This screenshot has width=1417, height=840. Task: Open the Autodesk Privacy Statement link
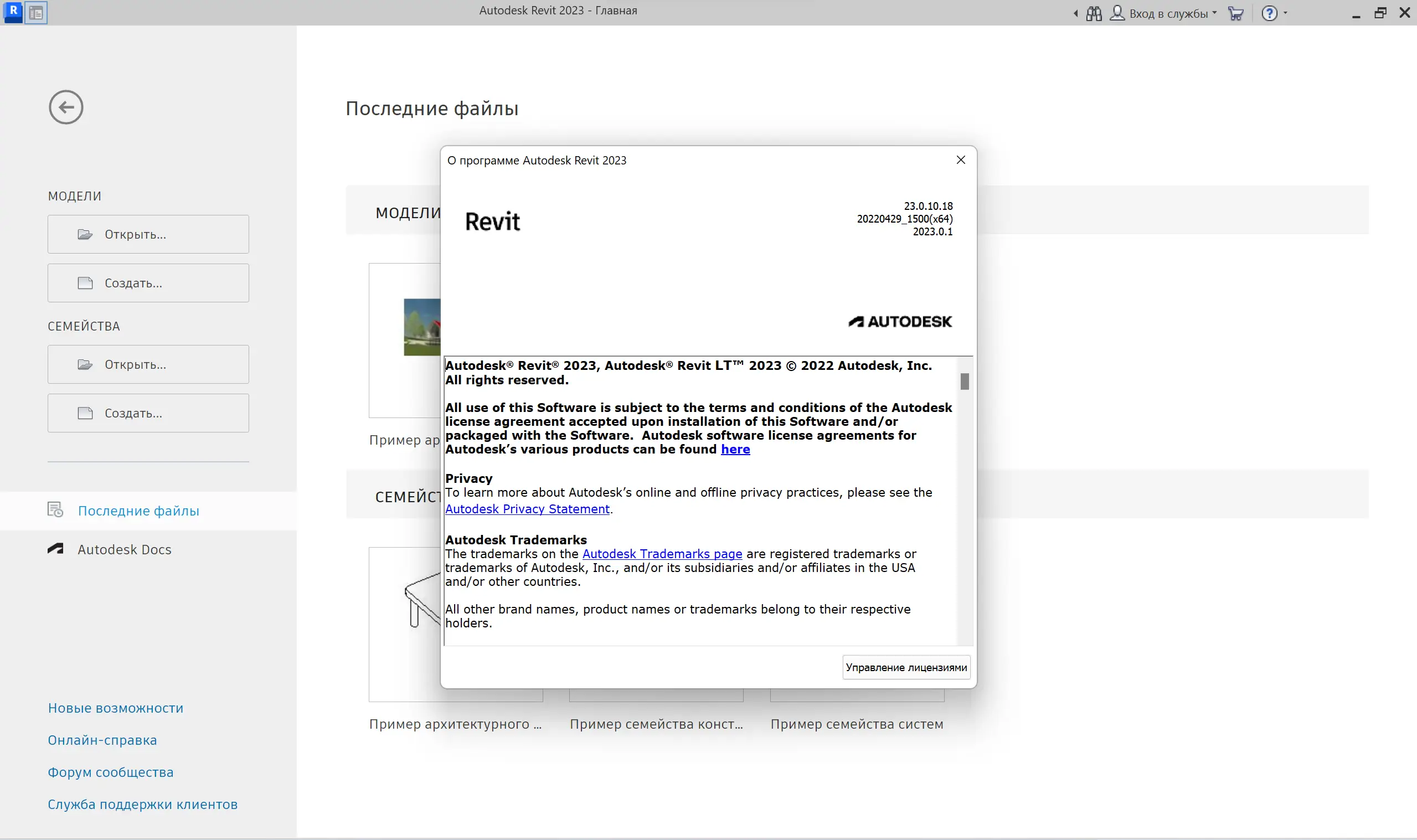coord(527,509)
